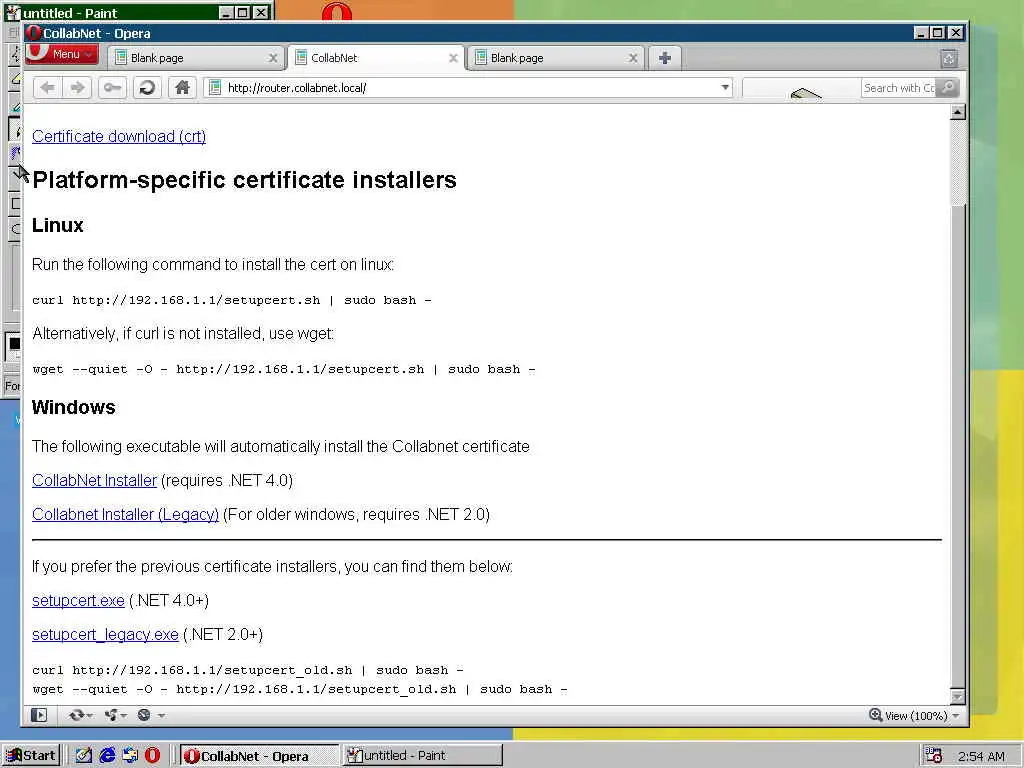The height and width of the screenshot is (768, 1024).
Task: Open Collabnet Installer (Legacy) link
Action: click(x=125, y=515)
